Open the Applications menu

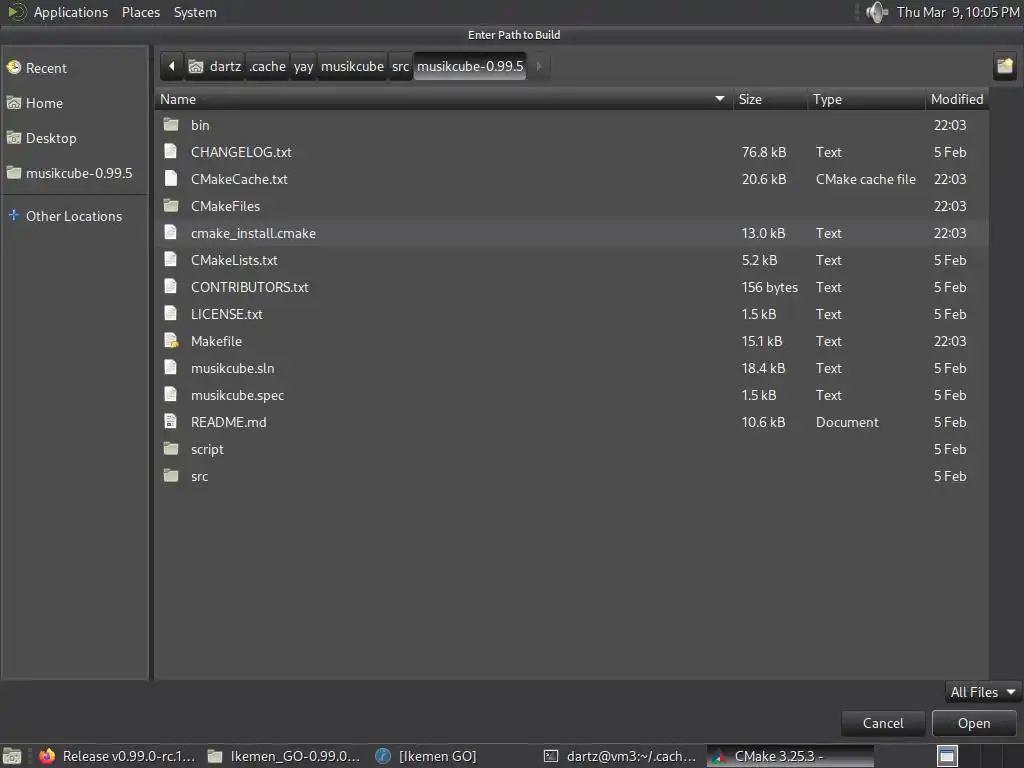pyautogui.click(x=71, y=12)
